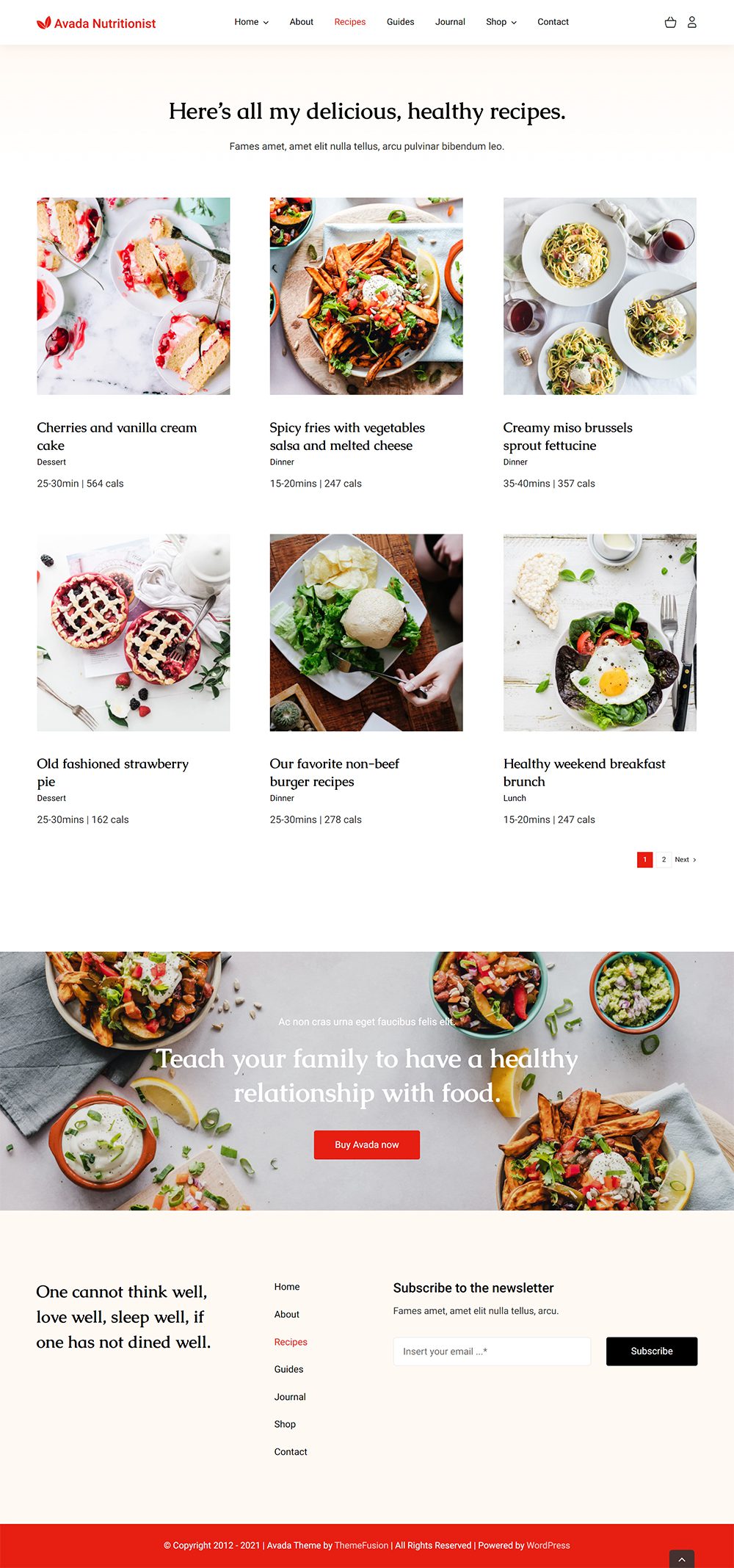Viewport: 734px width, 1568px height.
Task: Open the Journal menu item
Action: tap(450, 22)
